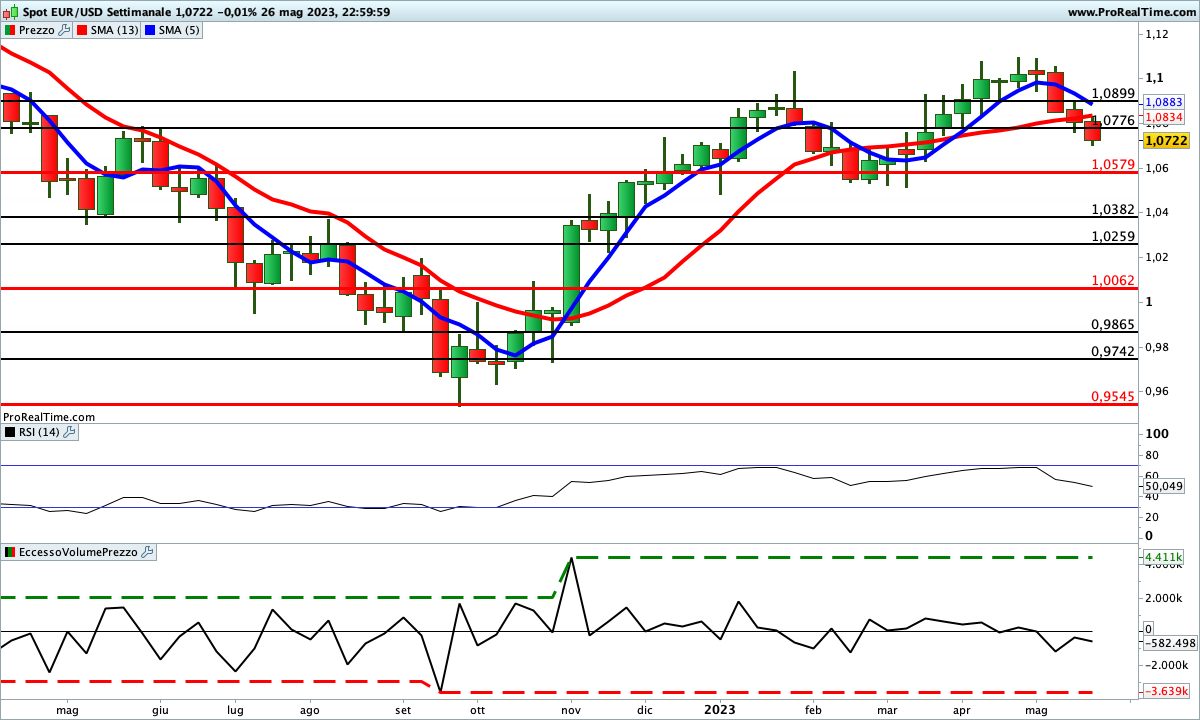
Task: Click the set month label on the time axis
Action: 403,711
